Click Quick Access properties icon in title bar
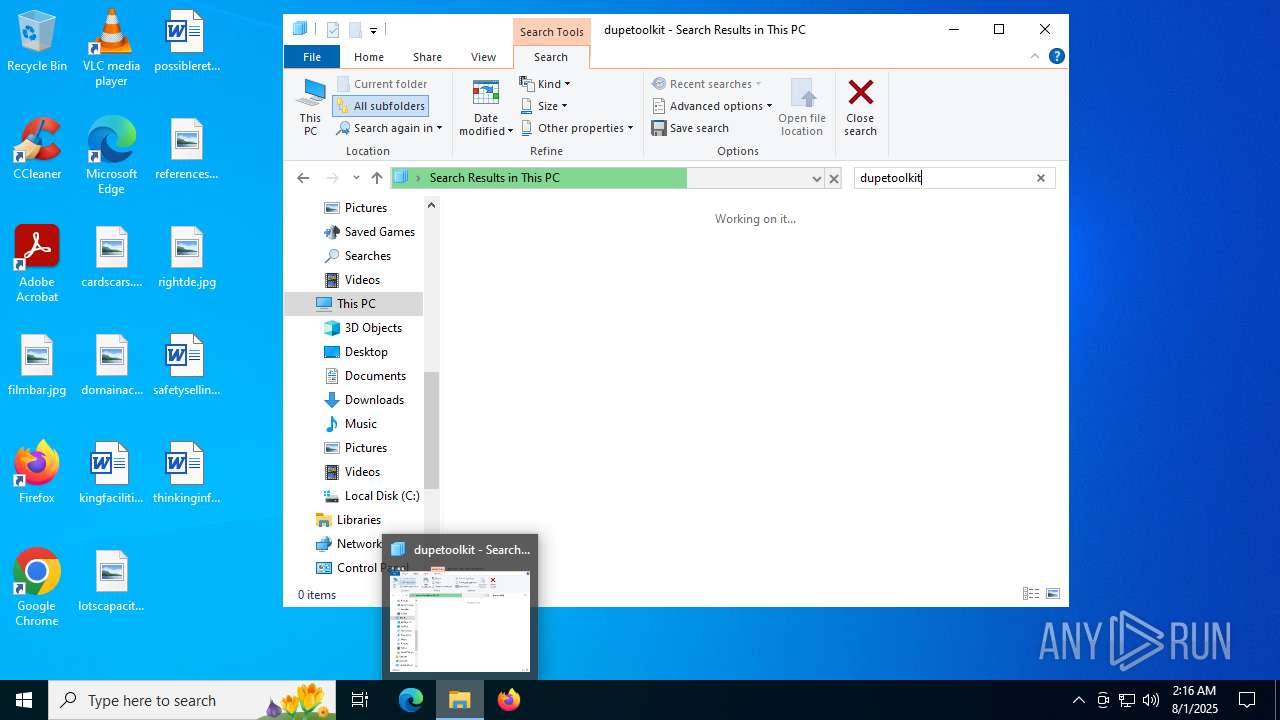This screenshot has width=1280, height=720. (333, 30)
